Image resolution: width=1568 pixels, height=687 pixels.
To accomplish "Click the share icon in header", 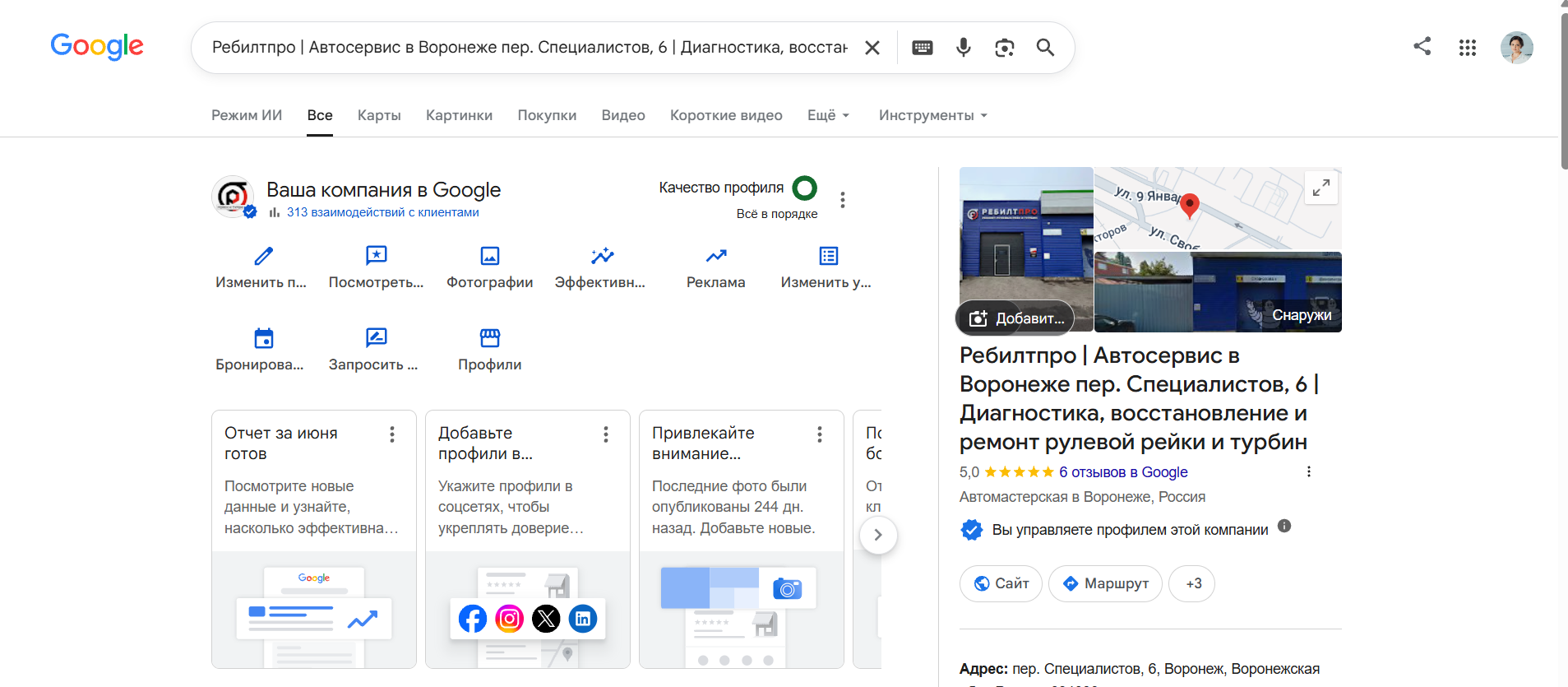I will click(x=1422, y=46).
